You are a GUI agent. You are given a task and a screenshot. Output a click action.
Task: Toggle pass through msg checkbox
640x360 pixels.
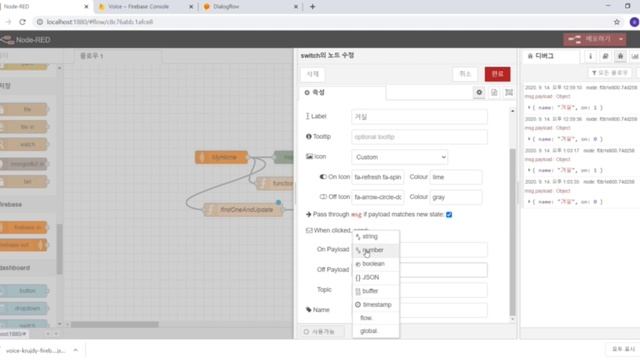pyautogui.click(x=449, y=215)
